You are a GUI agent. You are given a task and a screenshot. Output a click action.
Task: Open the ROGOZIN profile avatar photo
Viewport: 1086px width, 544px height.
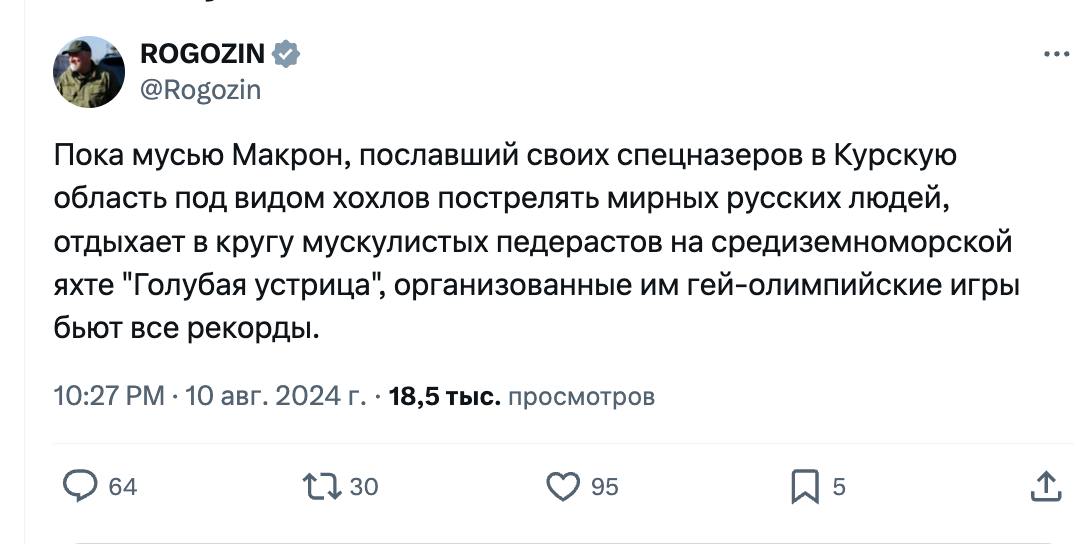pos(89,72)
